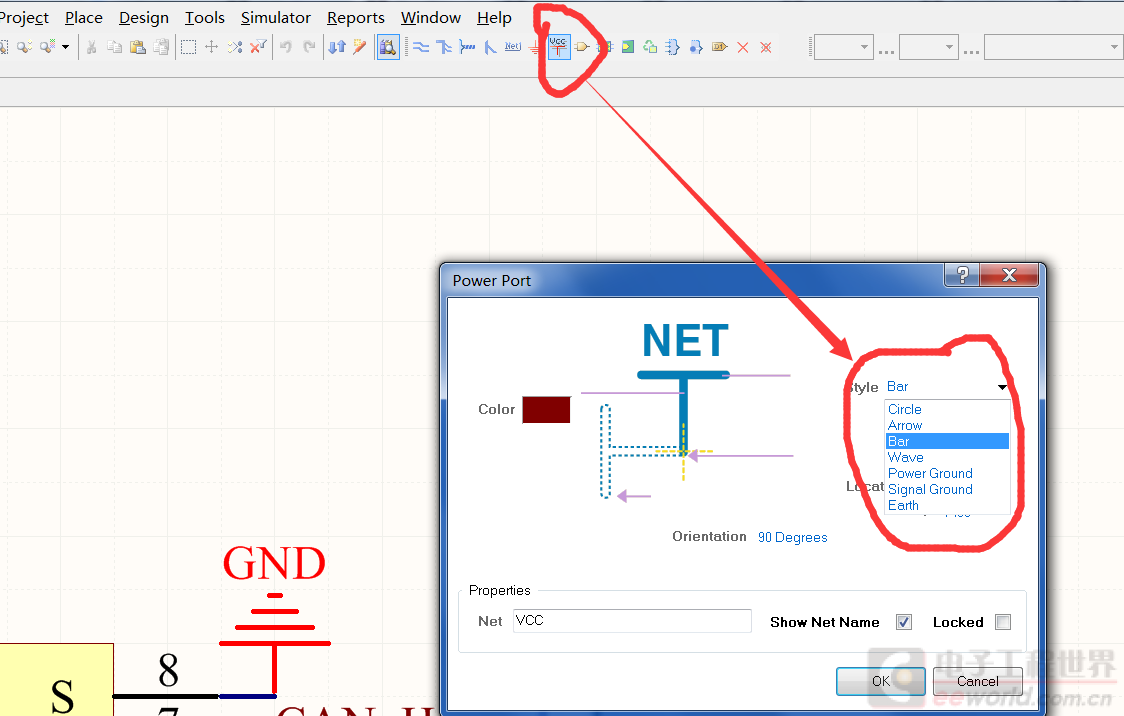Choose Circle from the Style list
1124x716 pixels.
[905, 409]
